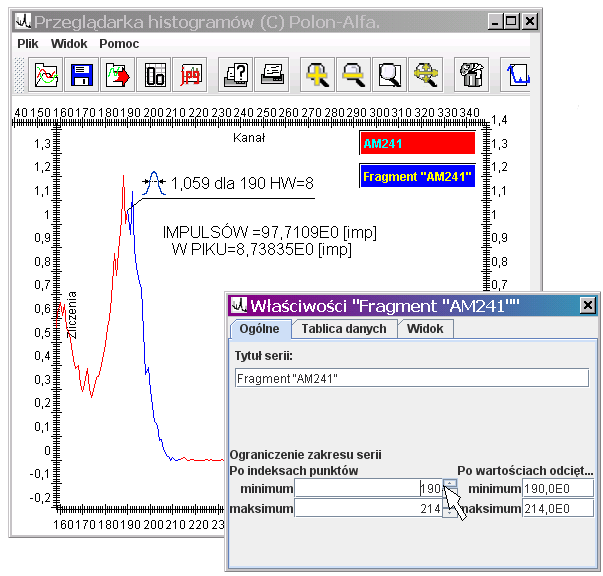Click the blue Fragment "AM241" legend entry

click(x=416, y=177)
